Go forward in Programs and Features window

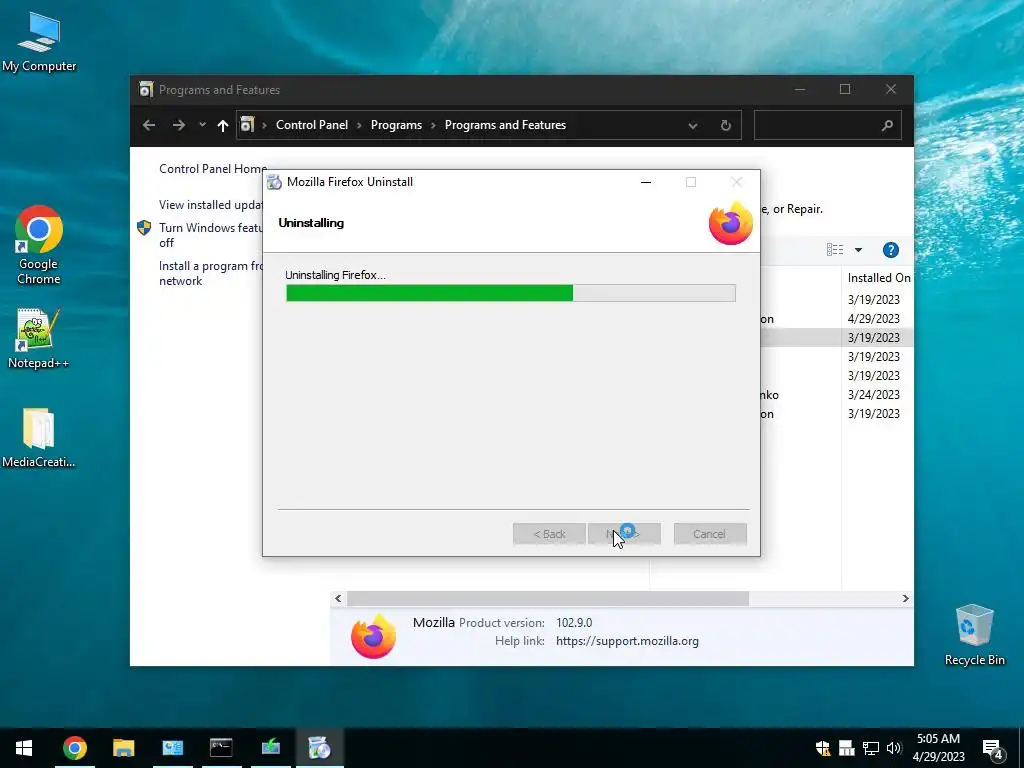(178, 125)
